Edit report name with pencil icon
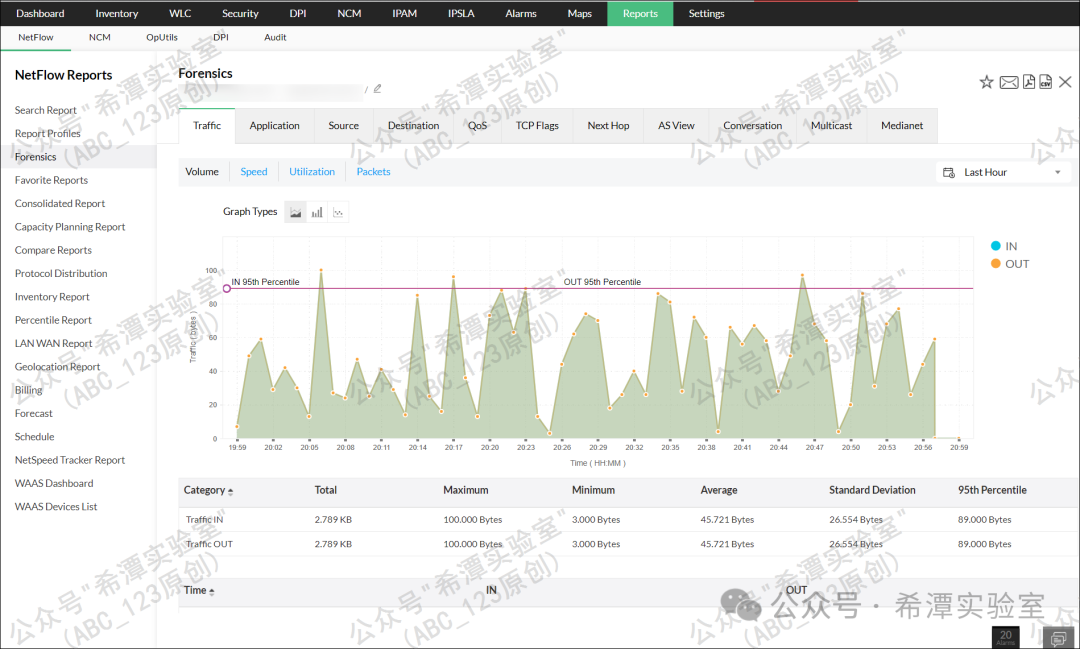The image size is (1080, 649). click(x=377, y=89)
